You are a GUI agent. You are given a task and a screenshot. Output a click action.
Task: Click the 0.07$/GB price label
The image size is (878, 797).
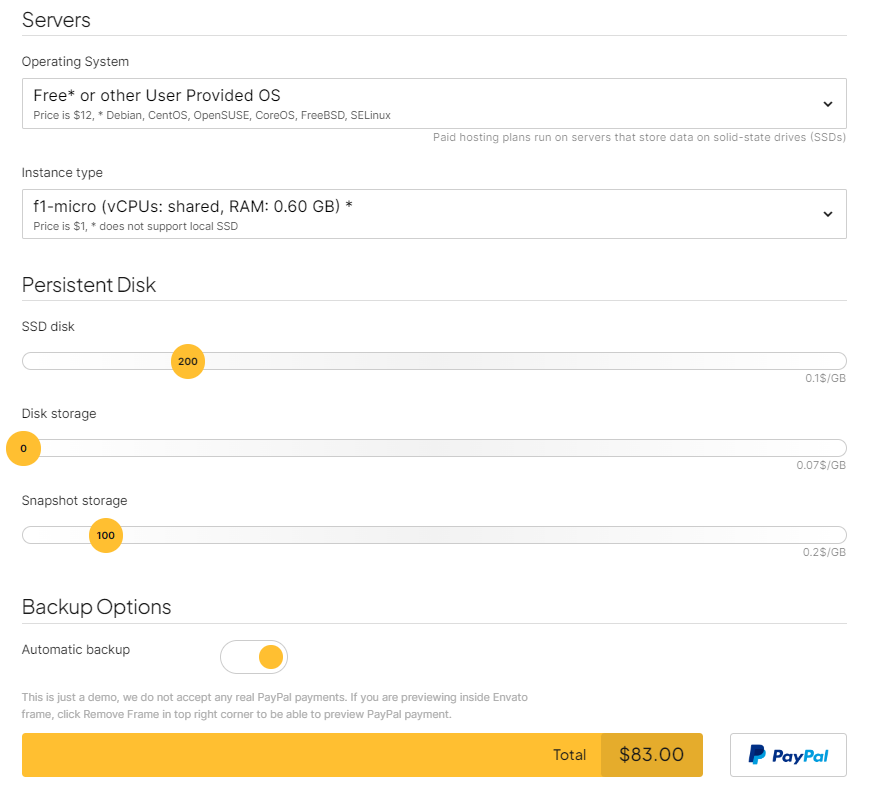821,465
